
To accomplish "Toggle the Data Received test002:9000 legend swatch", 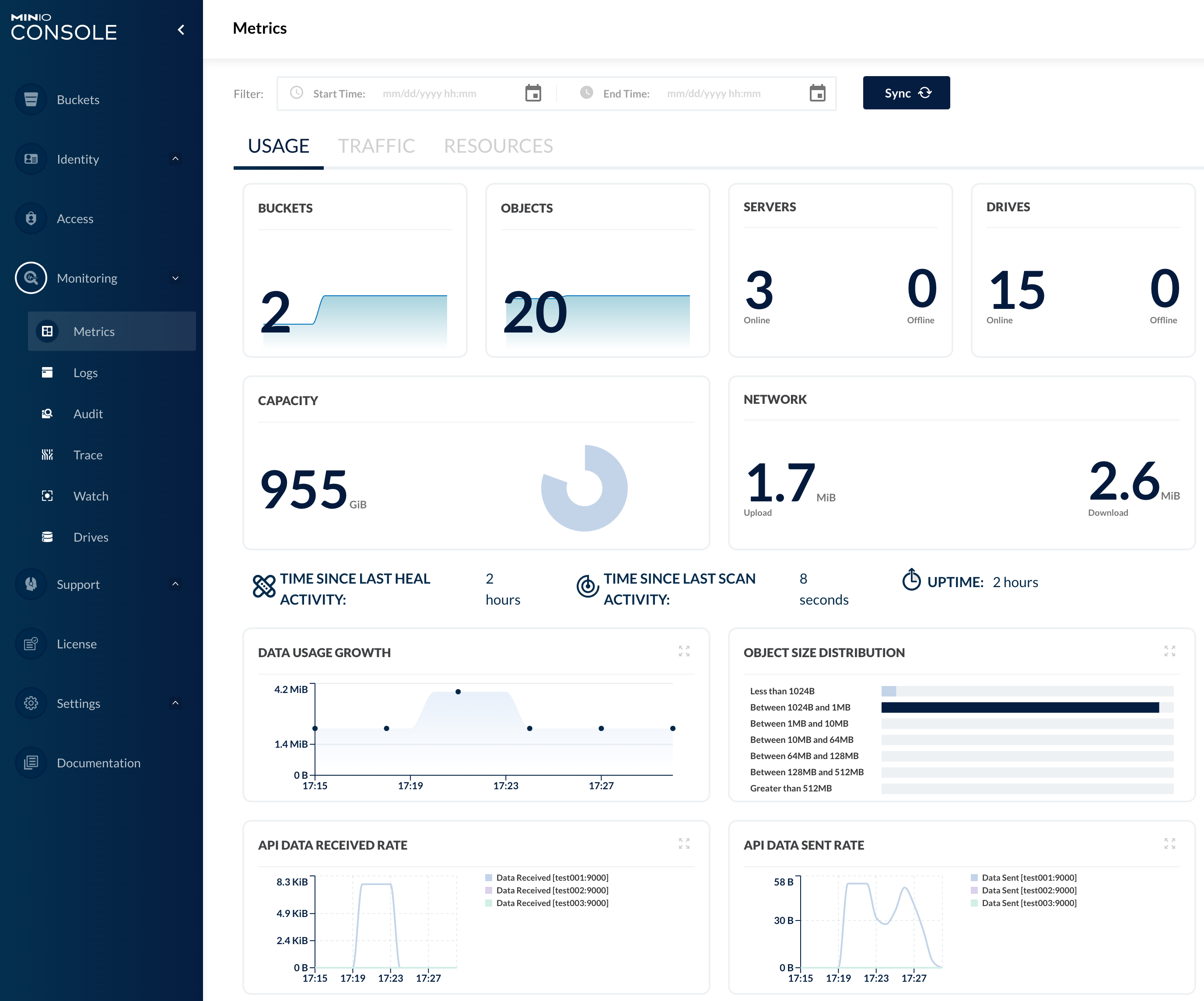I will [x=489, y=890].
